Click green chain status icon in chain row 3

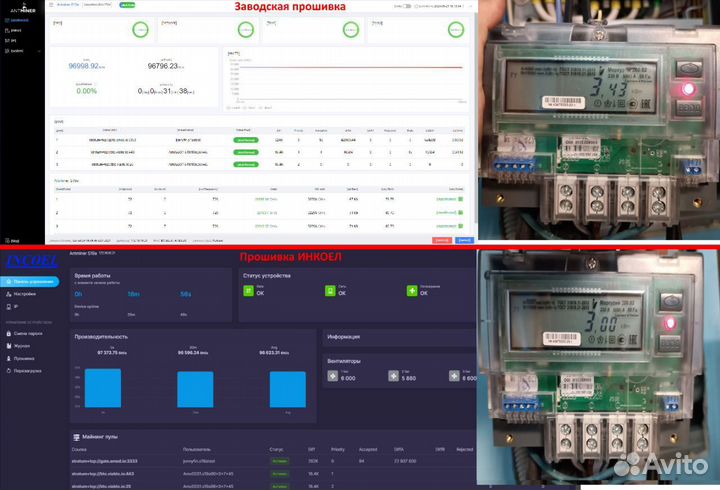[461, 226]
